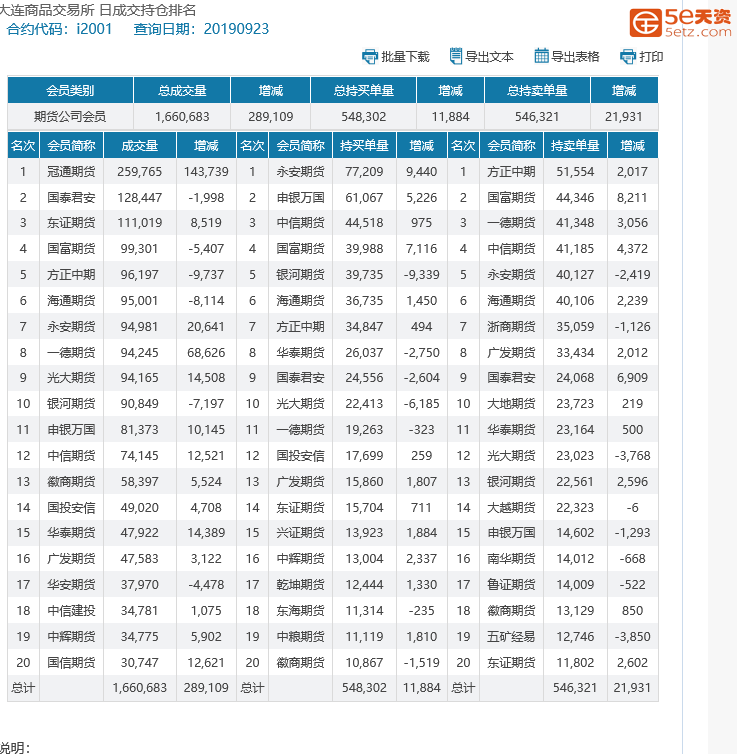Screen dimensions: 737x754
Task: Click the 44,346 short position value
Action: [x=575, y=198]
